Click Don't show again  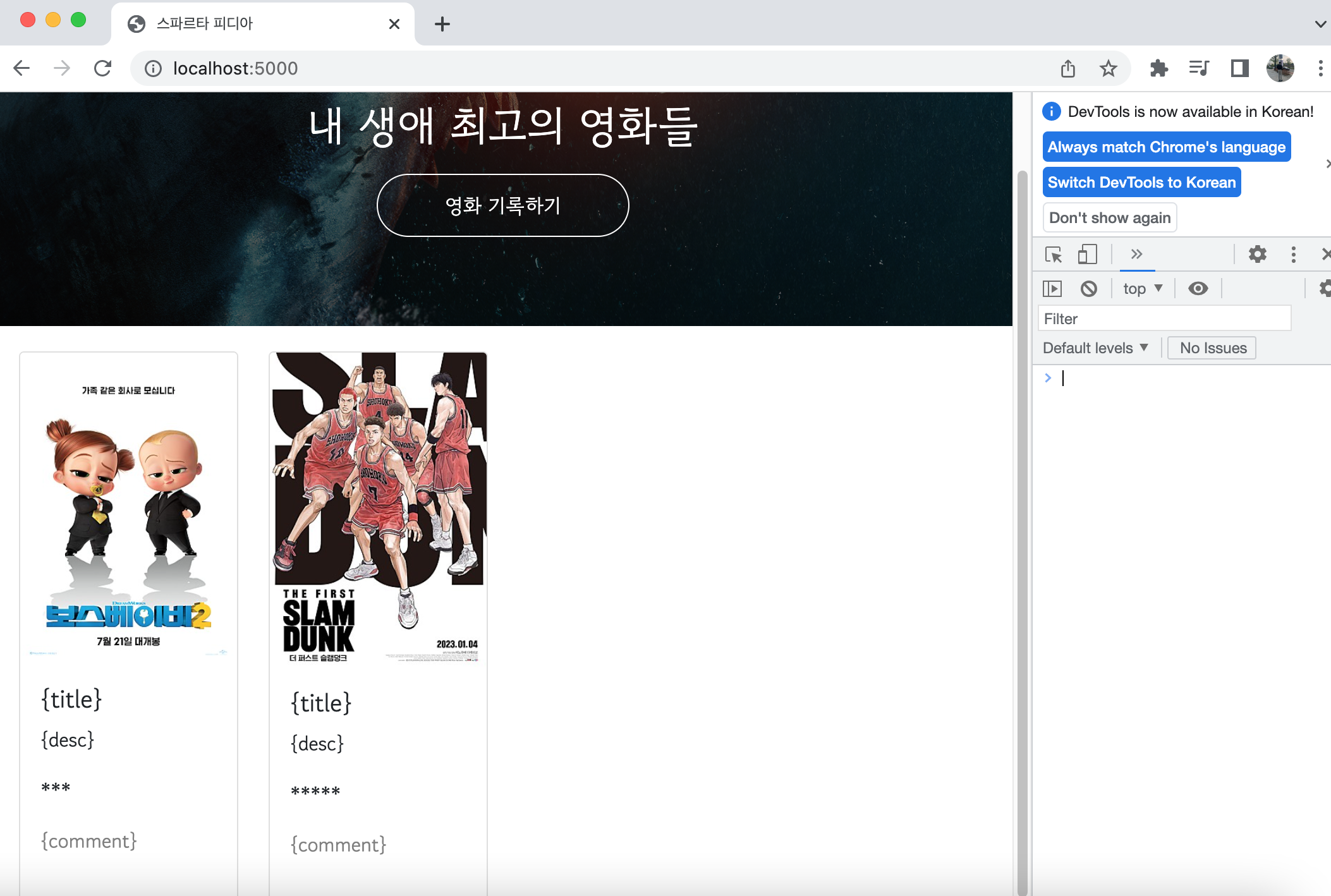1110,217
